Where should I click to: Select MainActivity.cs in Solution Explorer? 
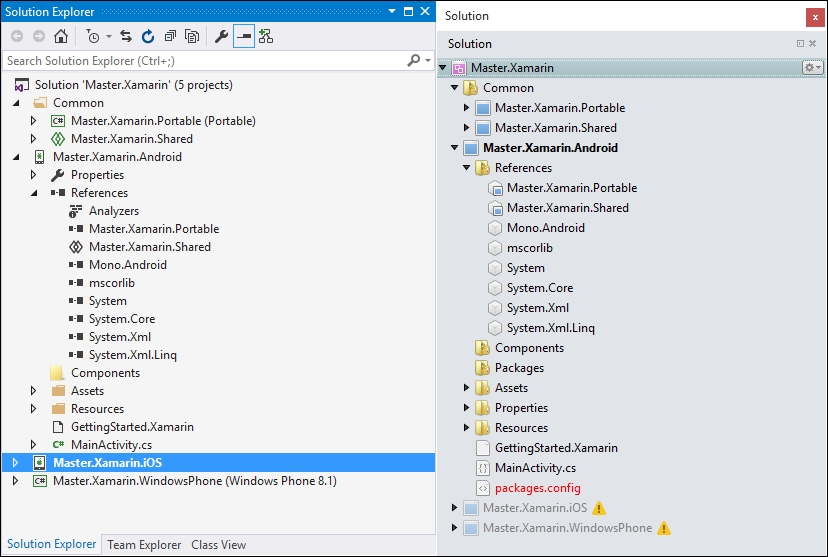[111, 445]
